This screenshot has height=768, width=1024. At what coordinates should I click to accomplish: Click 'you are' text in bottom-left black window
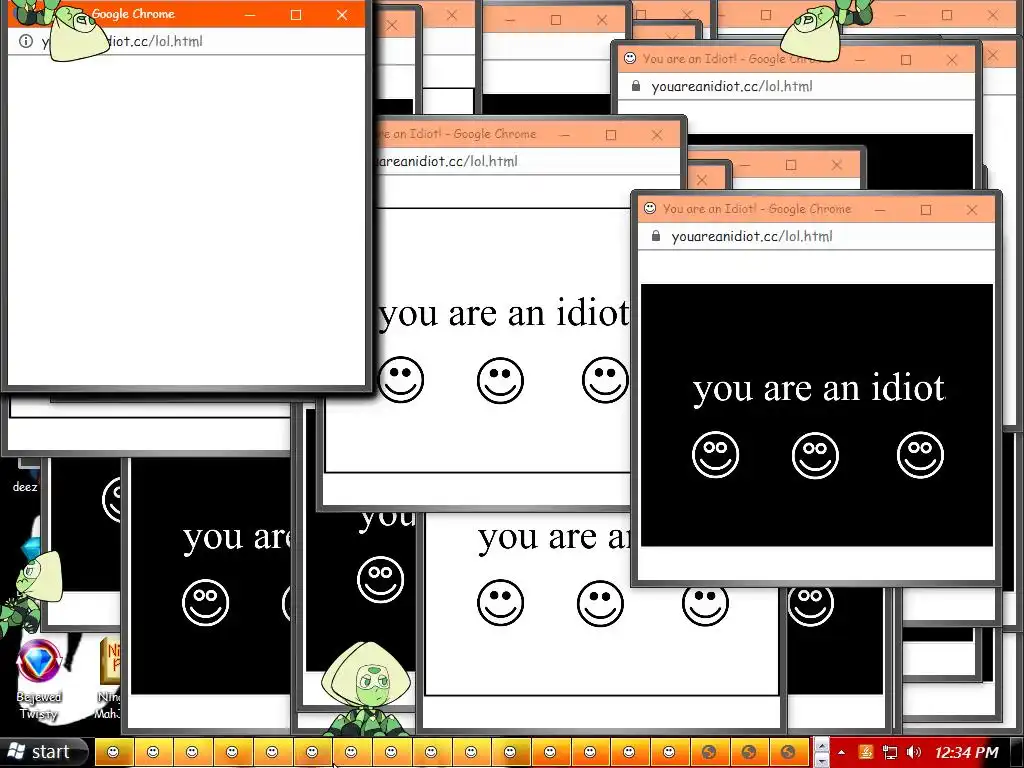236,538
